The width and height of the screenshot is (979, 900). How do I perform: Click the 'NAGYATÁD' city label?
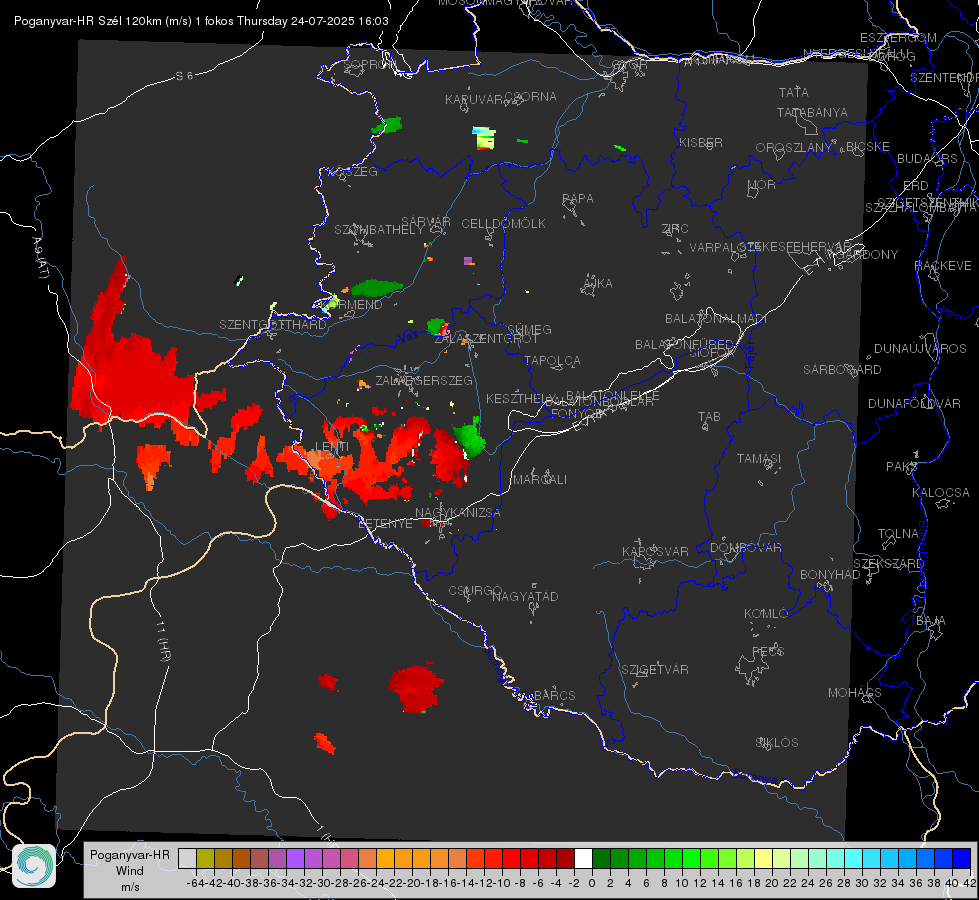(525, 596)
